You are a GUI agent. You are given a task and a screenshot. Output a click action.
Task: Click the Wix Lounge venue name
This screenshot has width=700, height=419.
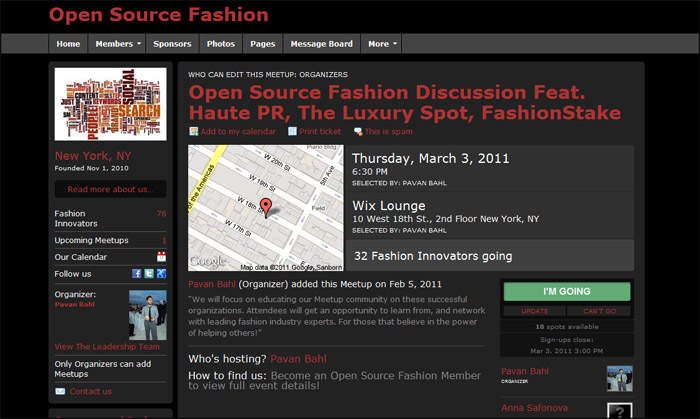389,206
